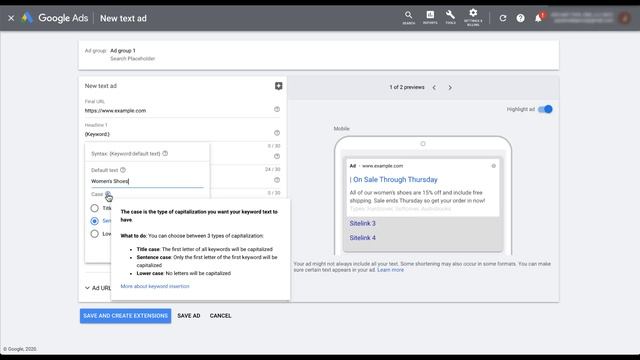
Task: Expand the Ad URL options section
Action: 98,288
